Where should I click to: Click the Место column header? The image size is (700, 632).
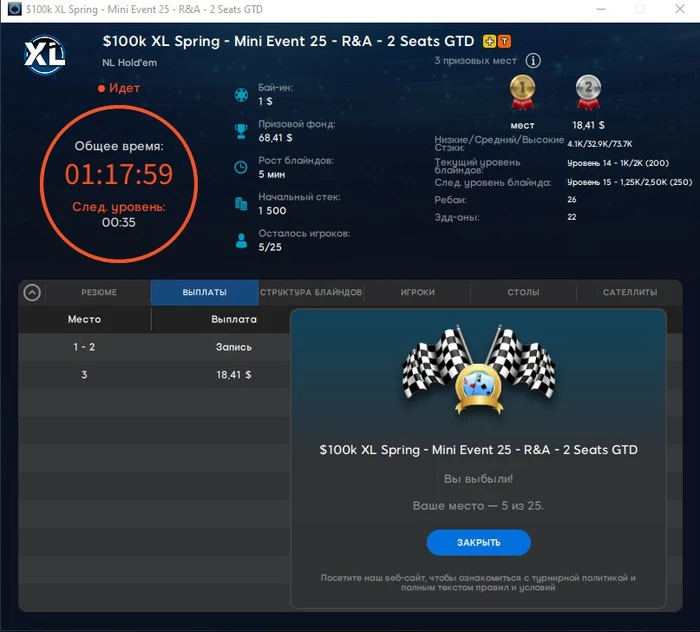coord(84,319)
